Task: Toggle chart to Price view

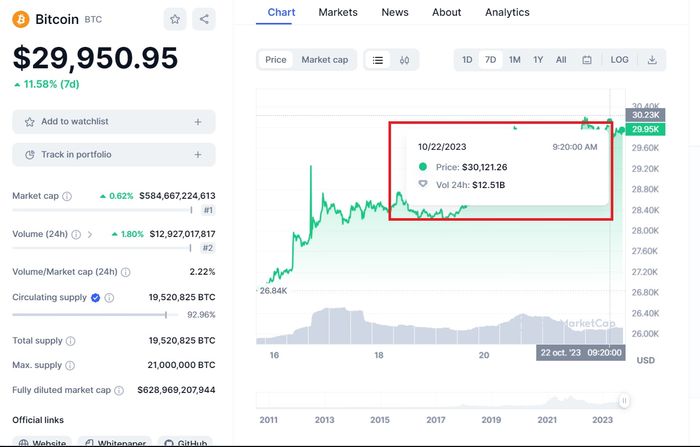Action: pyautogui.click(x=276, y=60)
